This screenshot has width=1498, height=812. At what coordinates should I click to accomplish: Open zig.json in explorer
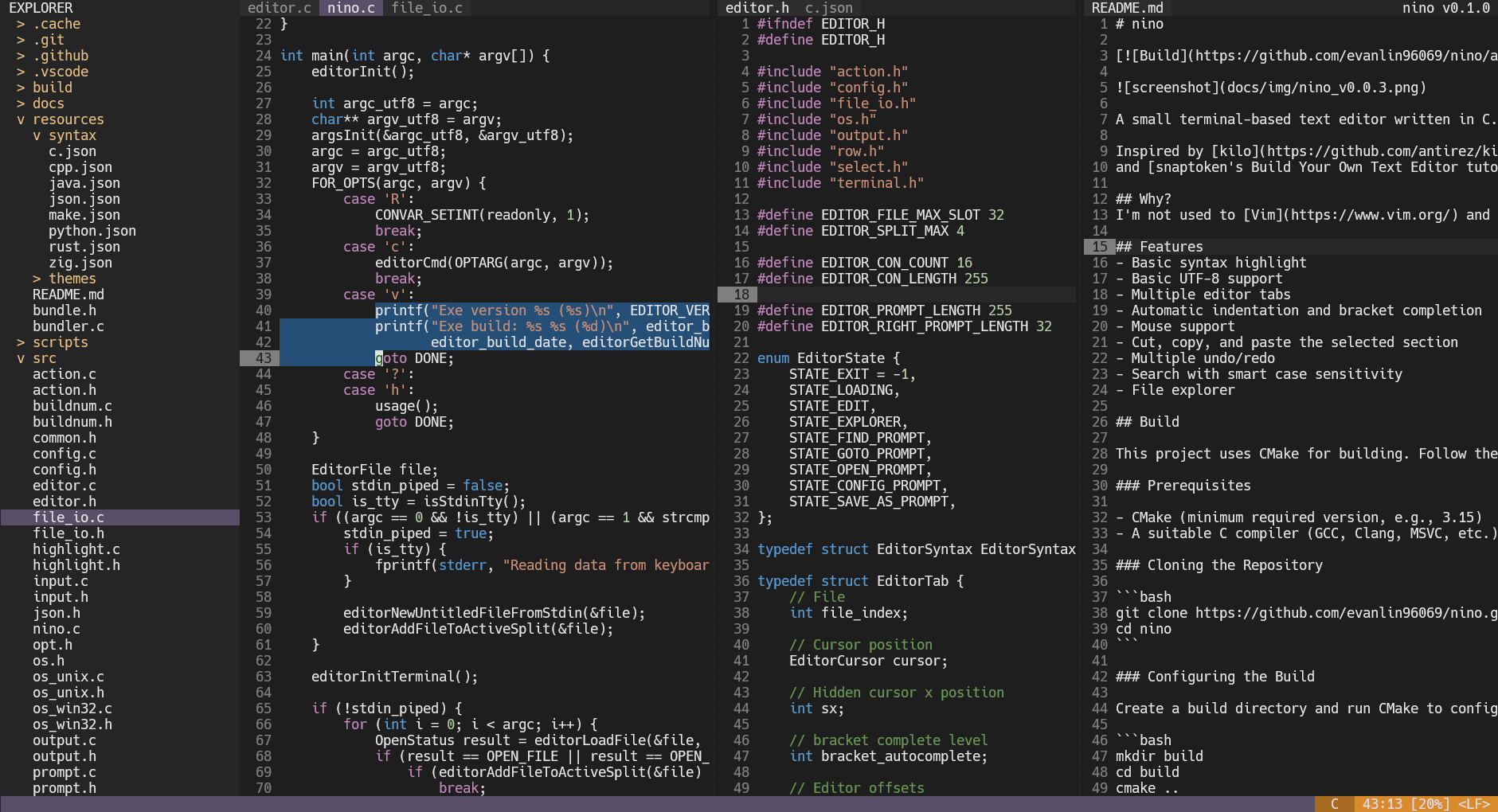pos(80,263)
